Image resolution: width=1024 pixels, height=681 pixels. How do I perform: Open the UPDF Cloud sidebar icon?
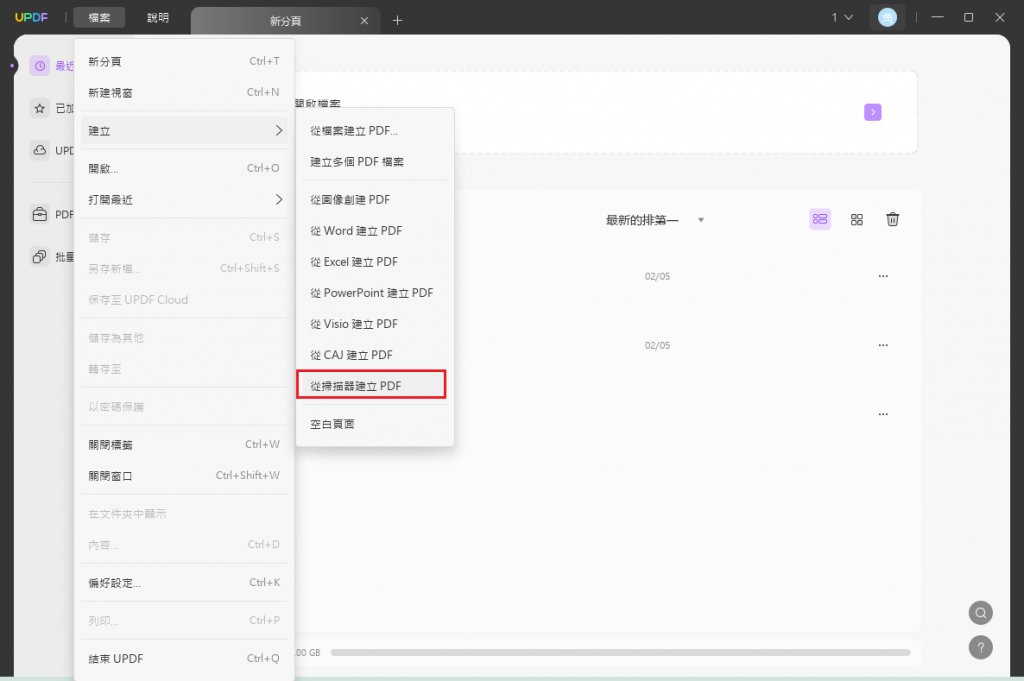point(40,150)
